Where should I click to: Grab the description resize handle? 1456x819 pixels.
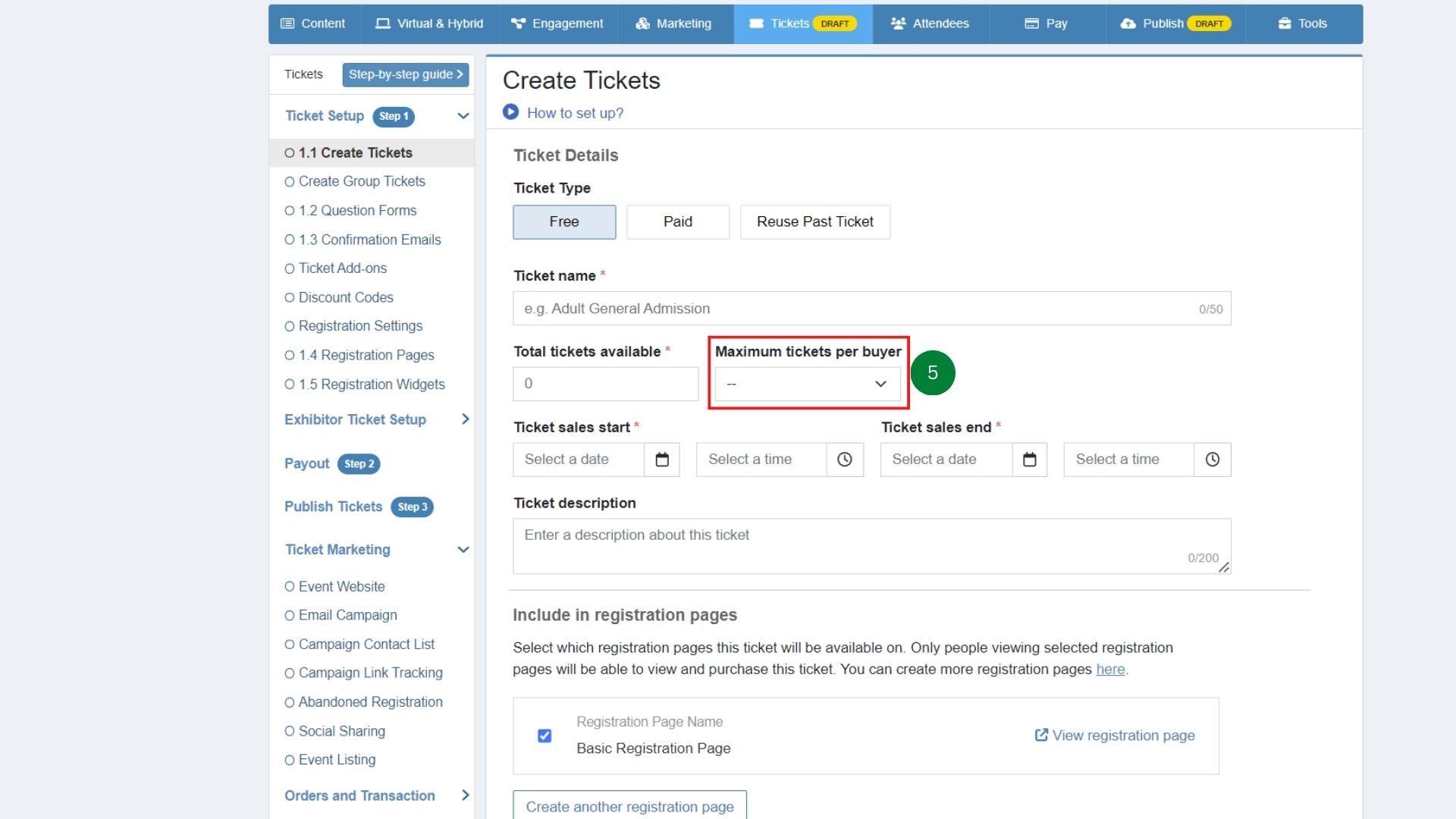(x=1224, y=567)
